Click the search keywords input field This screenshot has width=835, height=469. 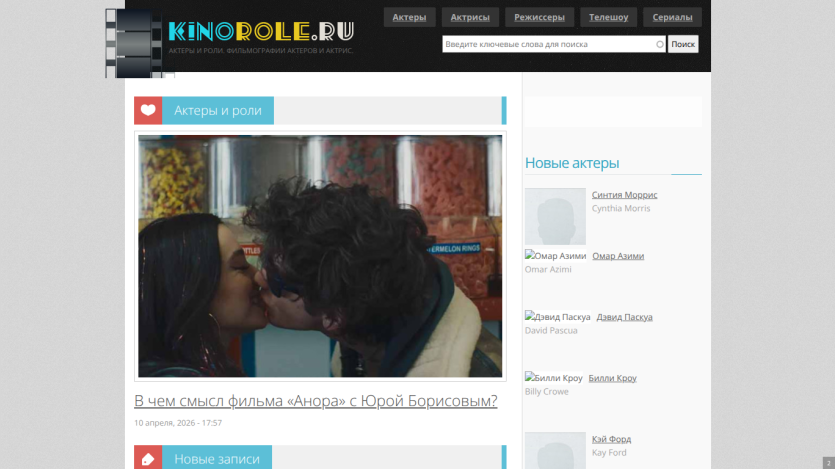click(554, 44)
